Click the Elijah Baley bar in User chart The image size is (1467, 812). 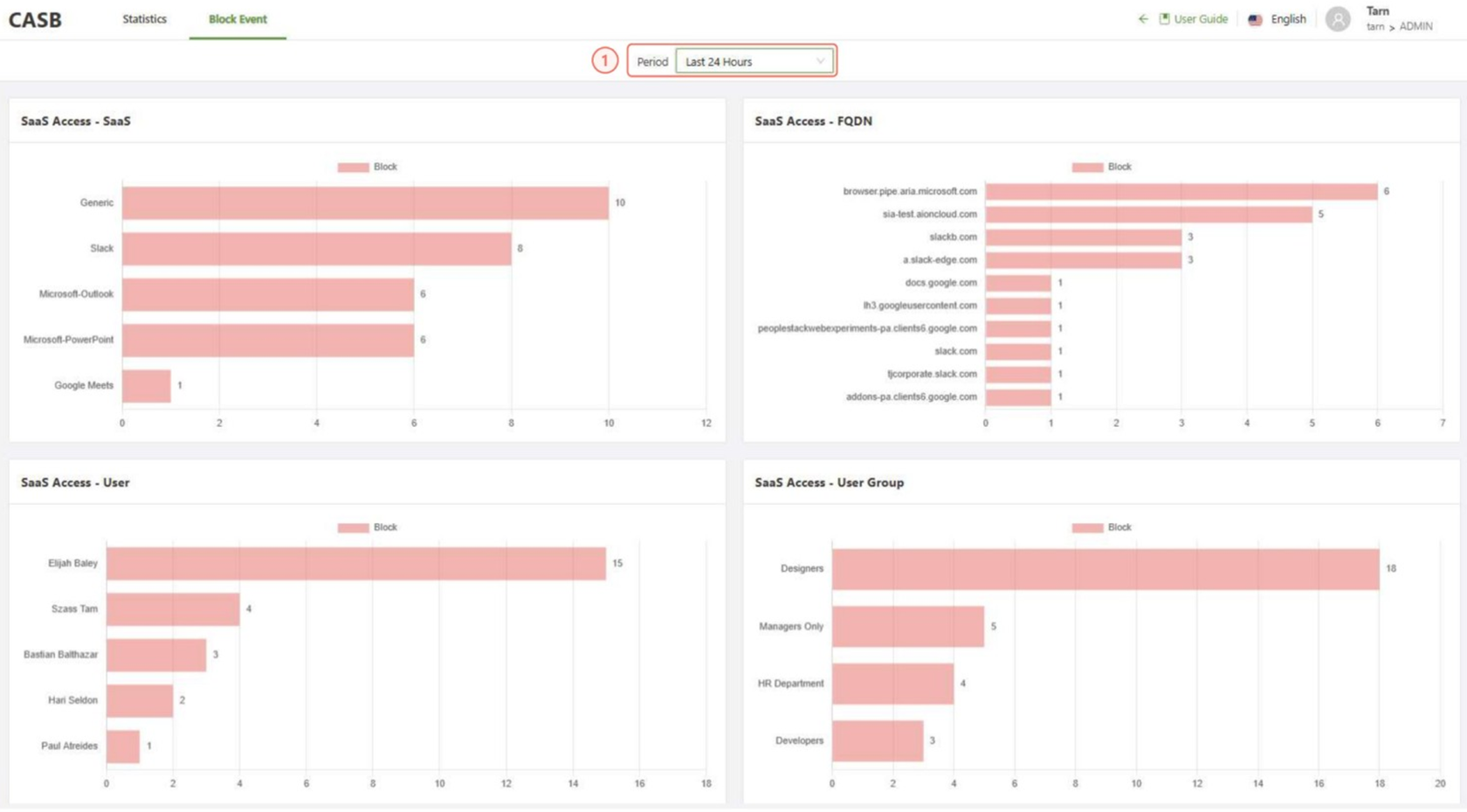pyautogui.click(x=355, y=564)
